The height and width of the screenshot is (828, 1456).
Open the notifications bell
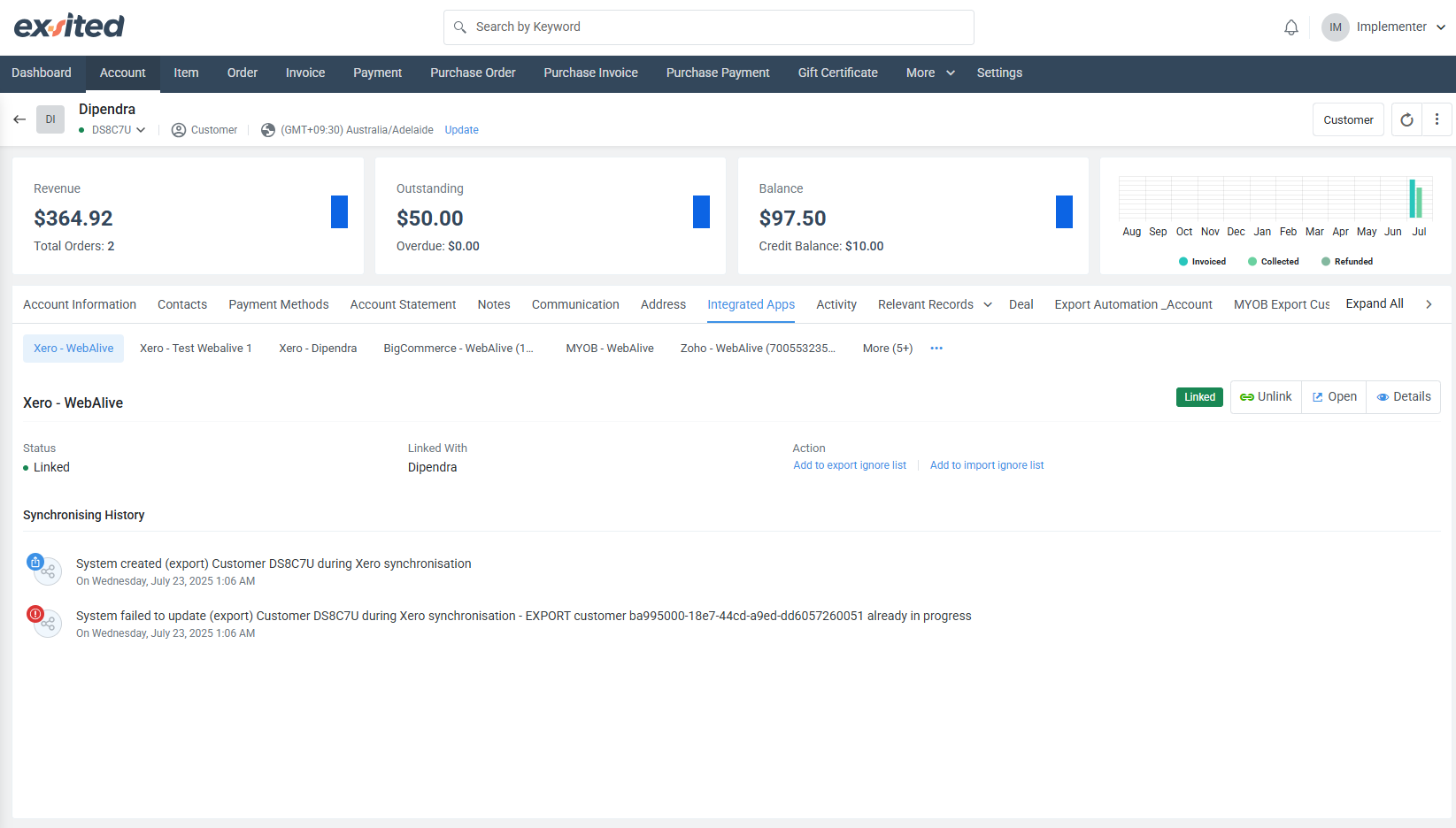click(x=1291, y=27)
